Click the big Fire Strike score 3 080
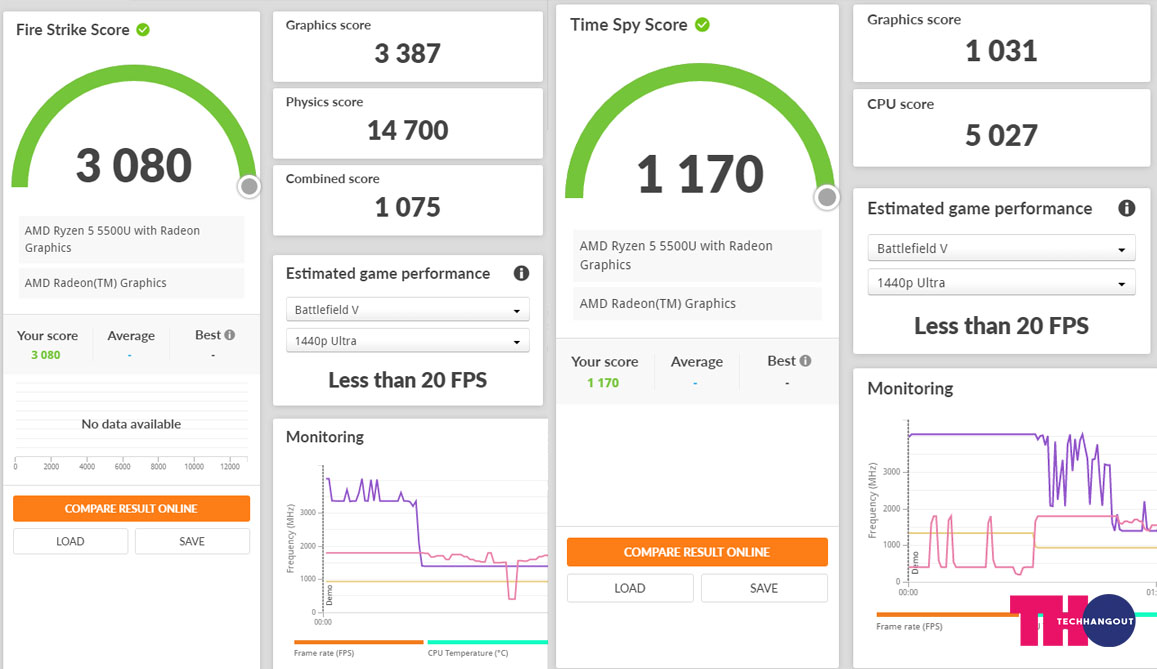Viewport: 1157px width, 669px height. pos(134,165)
